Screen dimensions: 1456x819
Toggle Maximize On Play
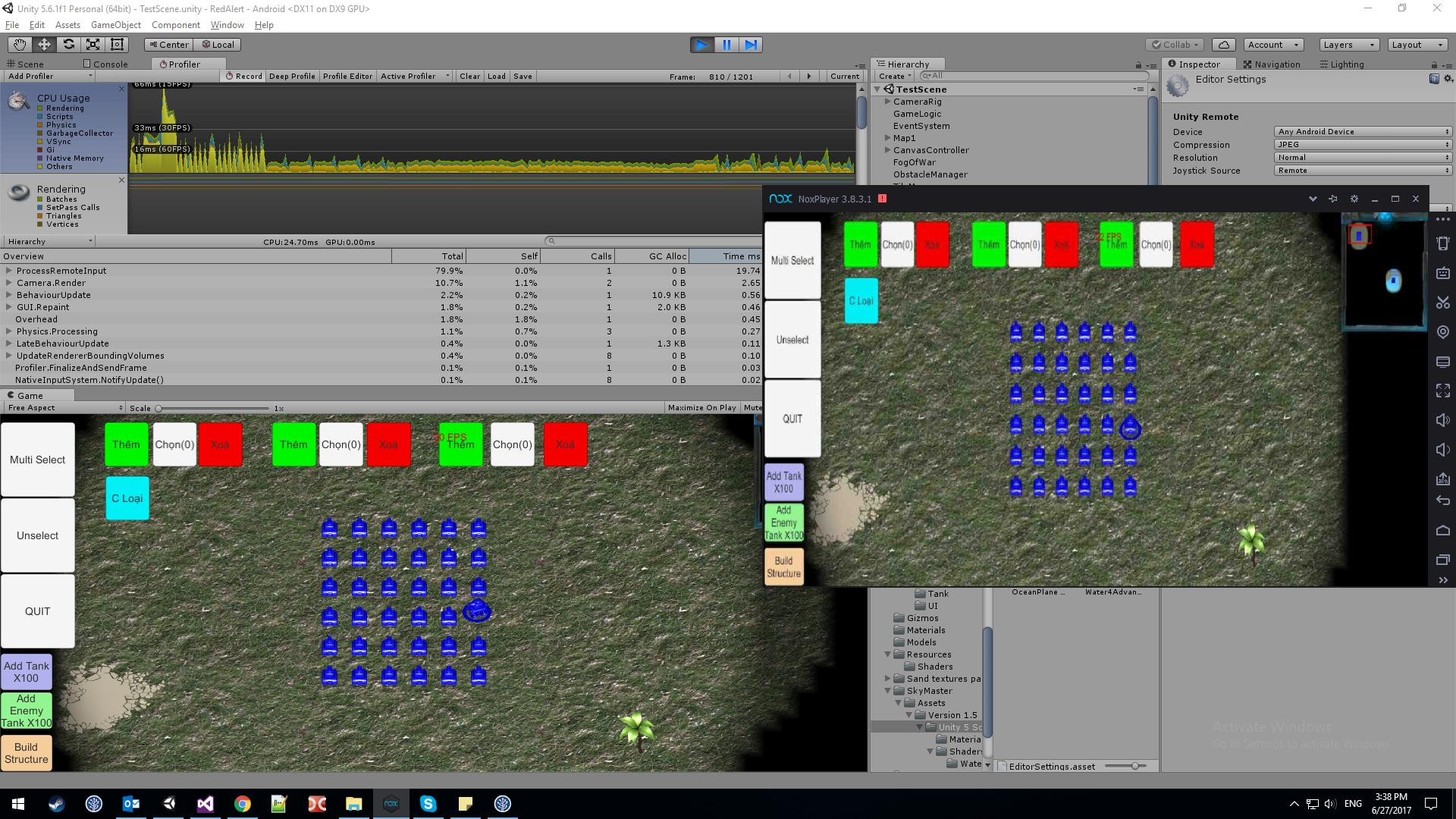(x=701, y=408)
